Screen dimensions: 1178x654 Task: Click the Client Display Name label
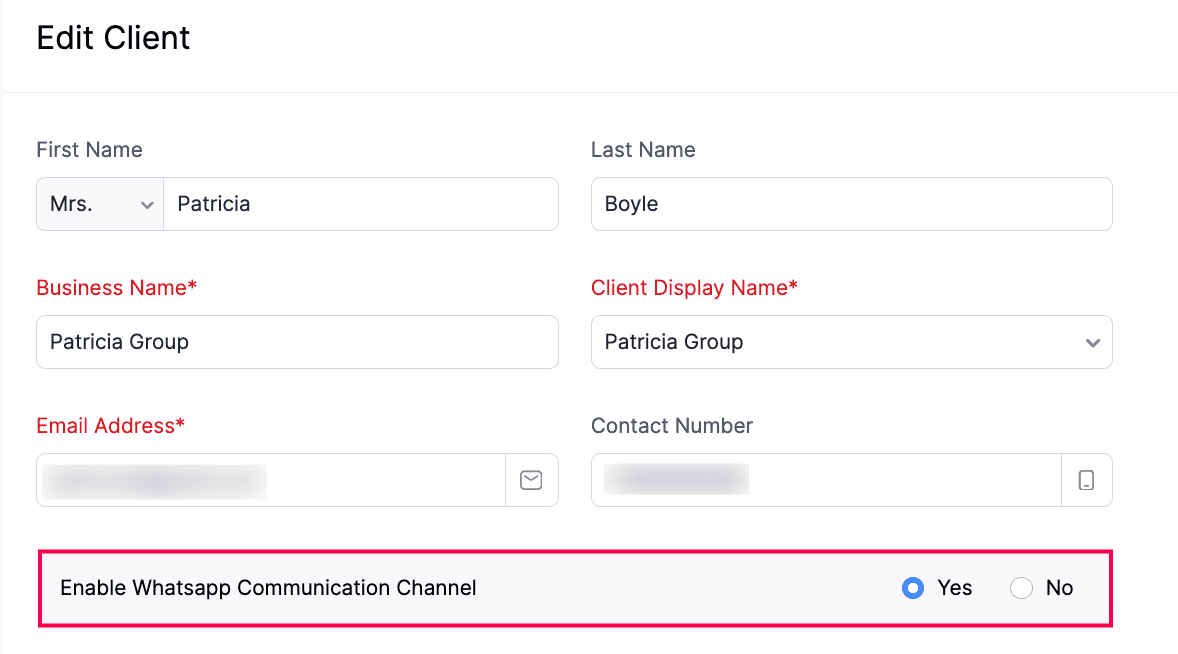pos(694,287)
